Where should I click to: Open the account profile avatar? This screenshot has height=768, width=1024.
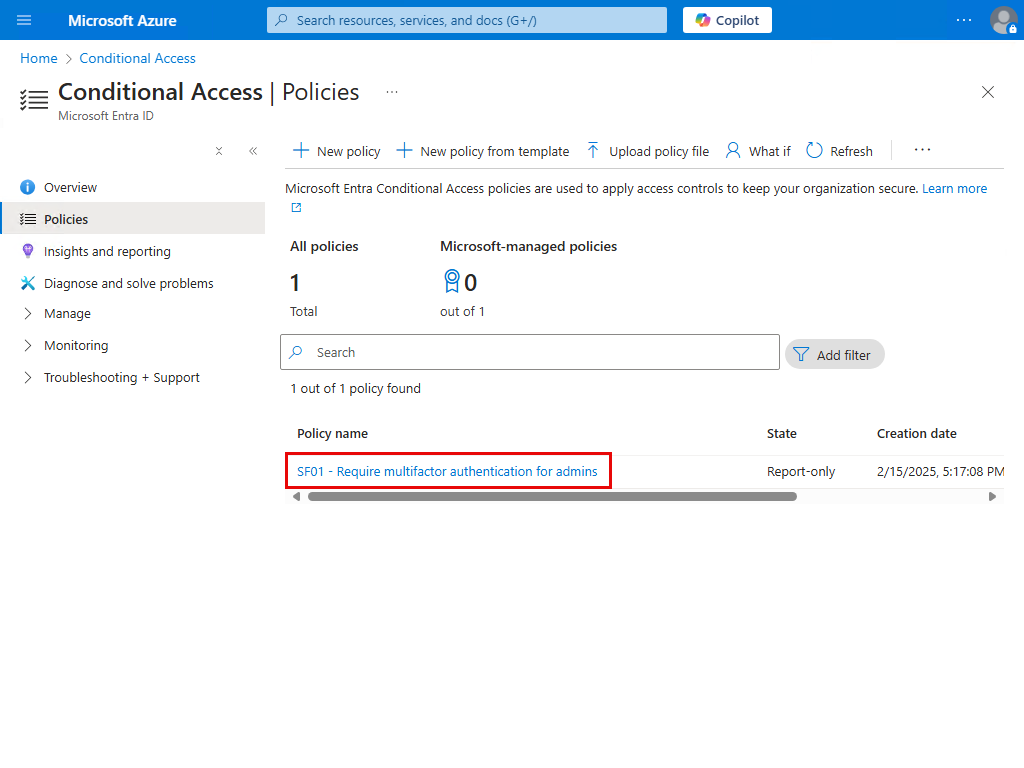pos(1003,20)
